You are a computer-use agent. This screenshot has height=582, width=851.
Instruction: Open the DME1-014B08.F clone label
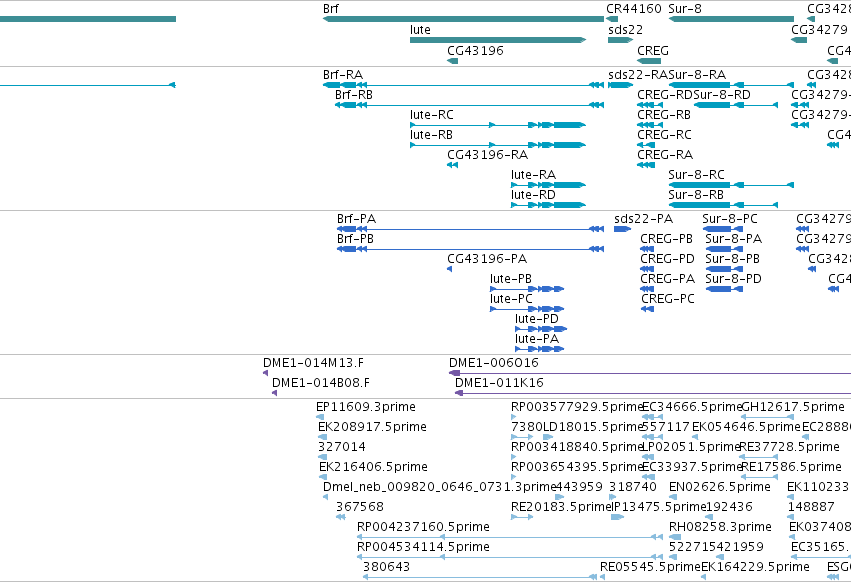pos(321,383)
